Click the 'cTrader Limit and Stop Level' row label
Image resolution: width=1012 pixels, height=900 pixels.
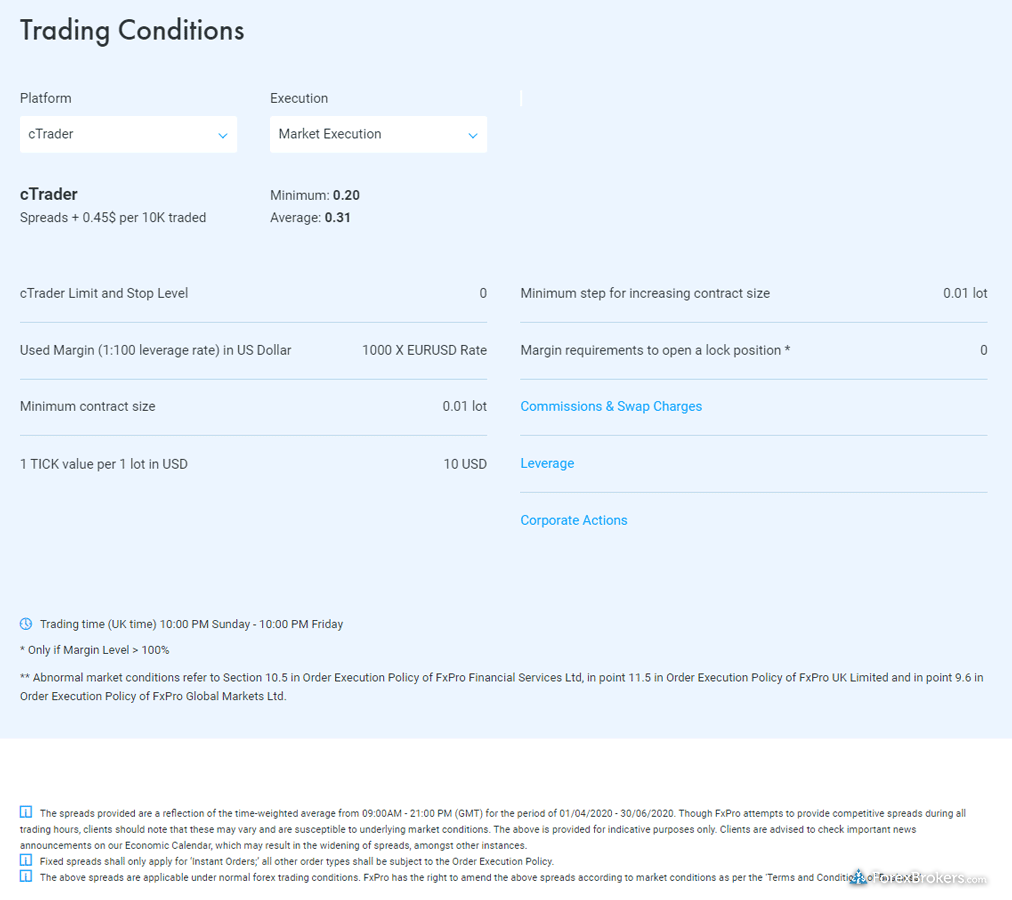(104, 293)
